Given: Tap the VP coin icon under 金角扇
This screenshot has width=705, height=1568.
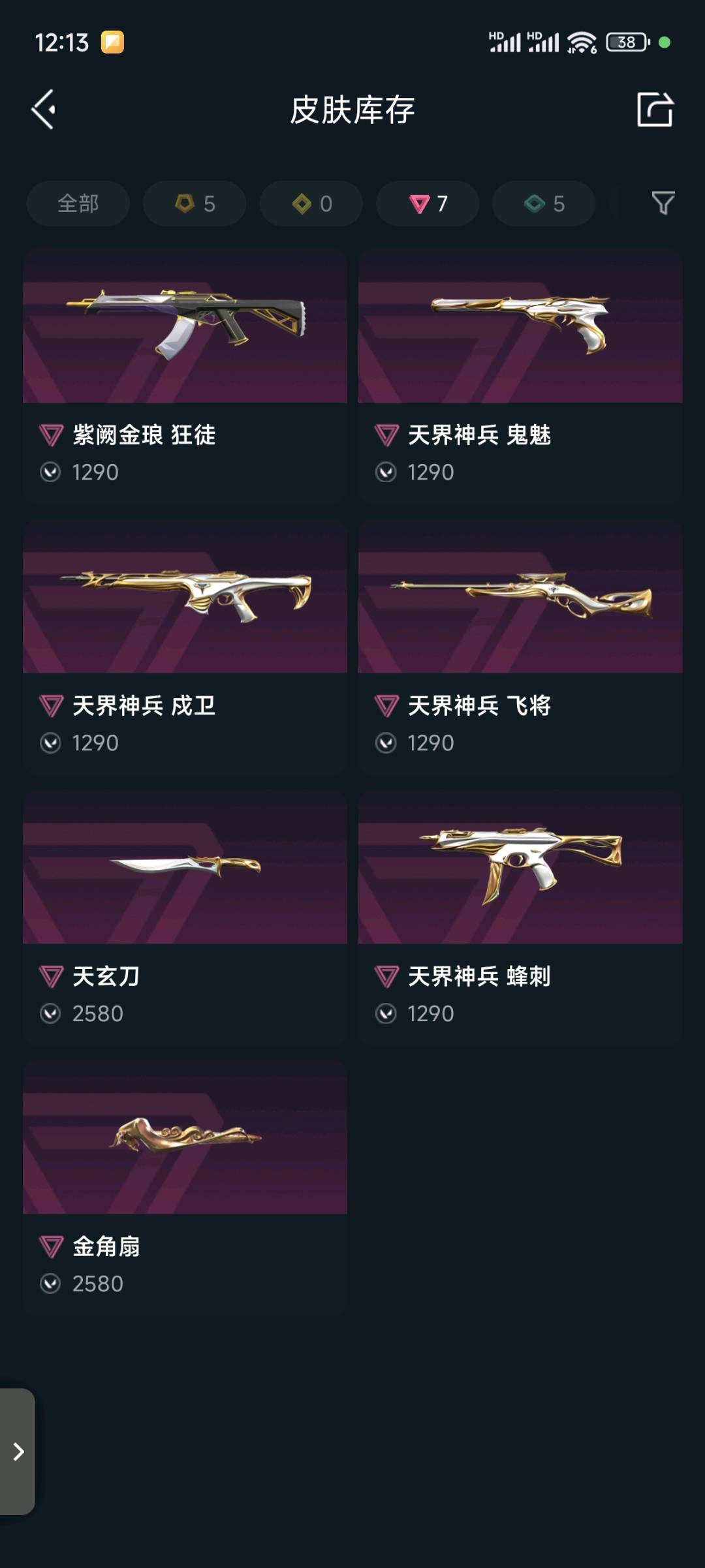Looking at the screenshot, I should pyautogui.click(x=50, y=1284).
